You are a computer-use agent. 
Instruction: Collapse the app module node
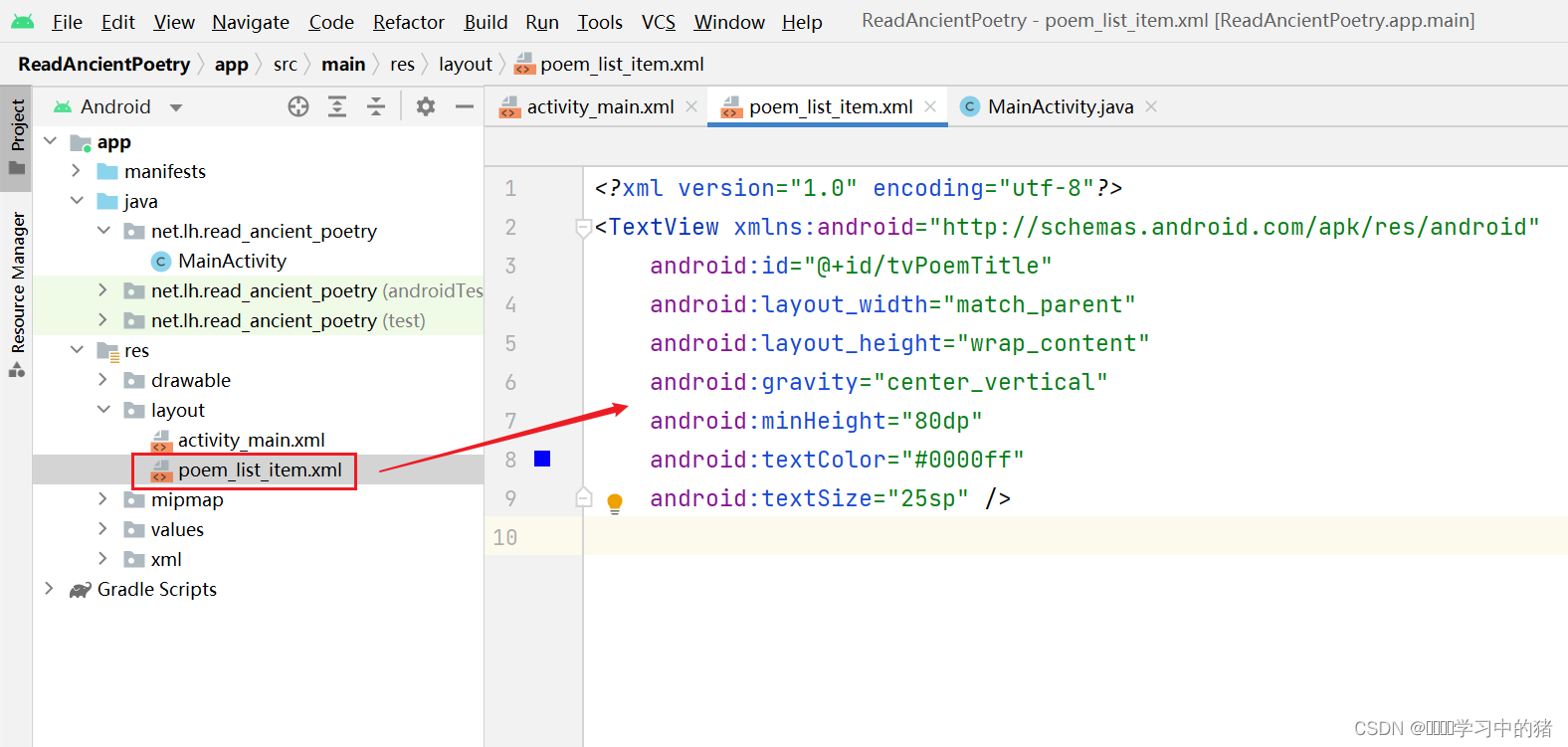(x=51, y=141)
